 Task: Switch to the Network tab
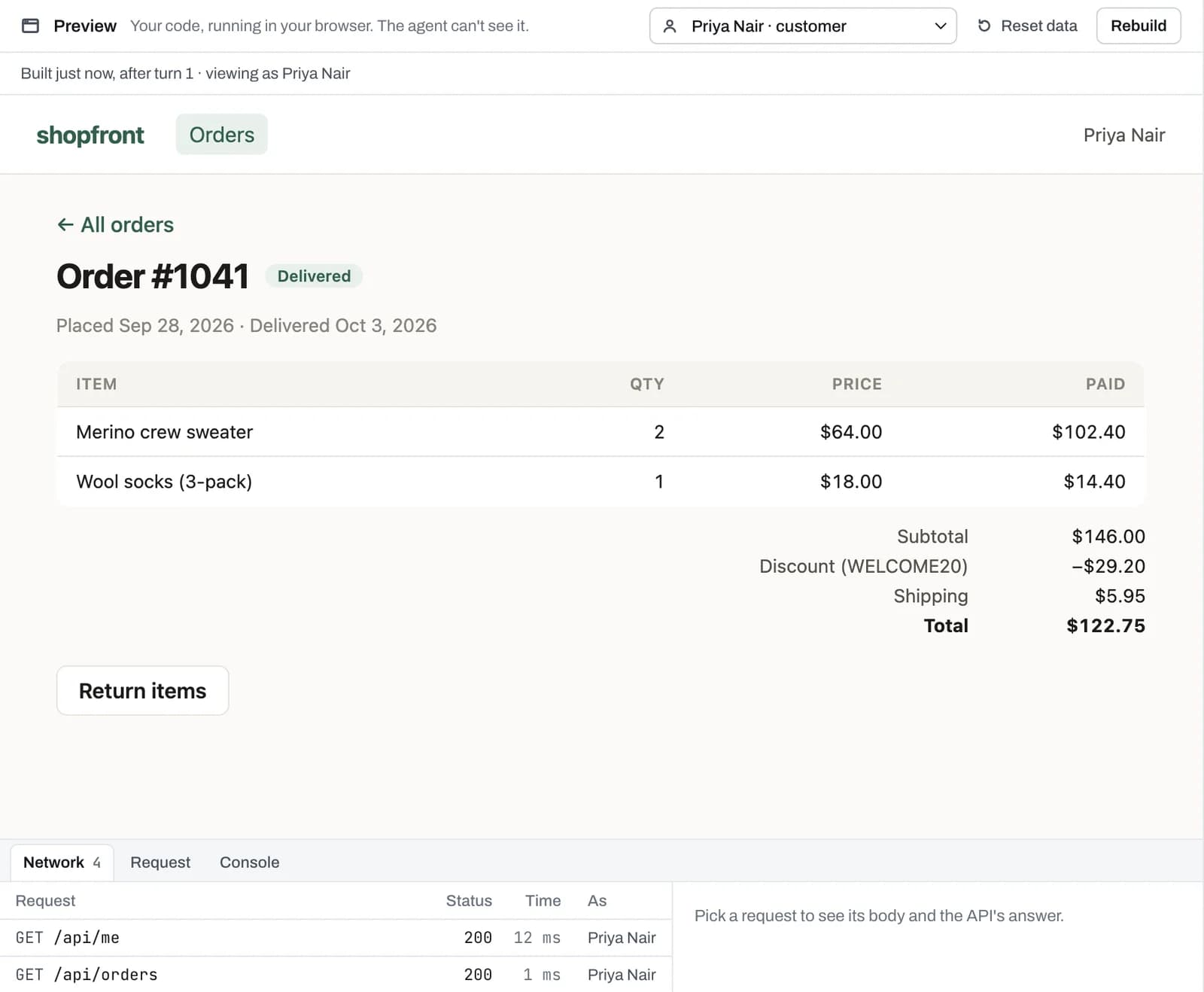point(62,863)
